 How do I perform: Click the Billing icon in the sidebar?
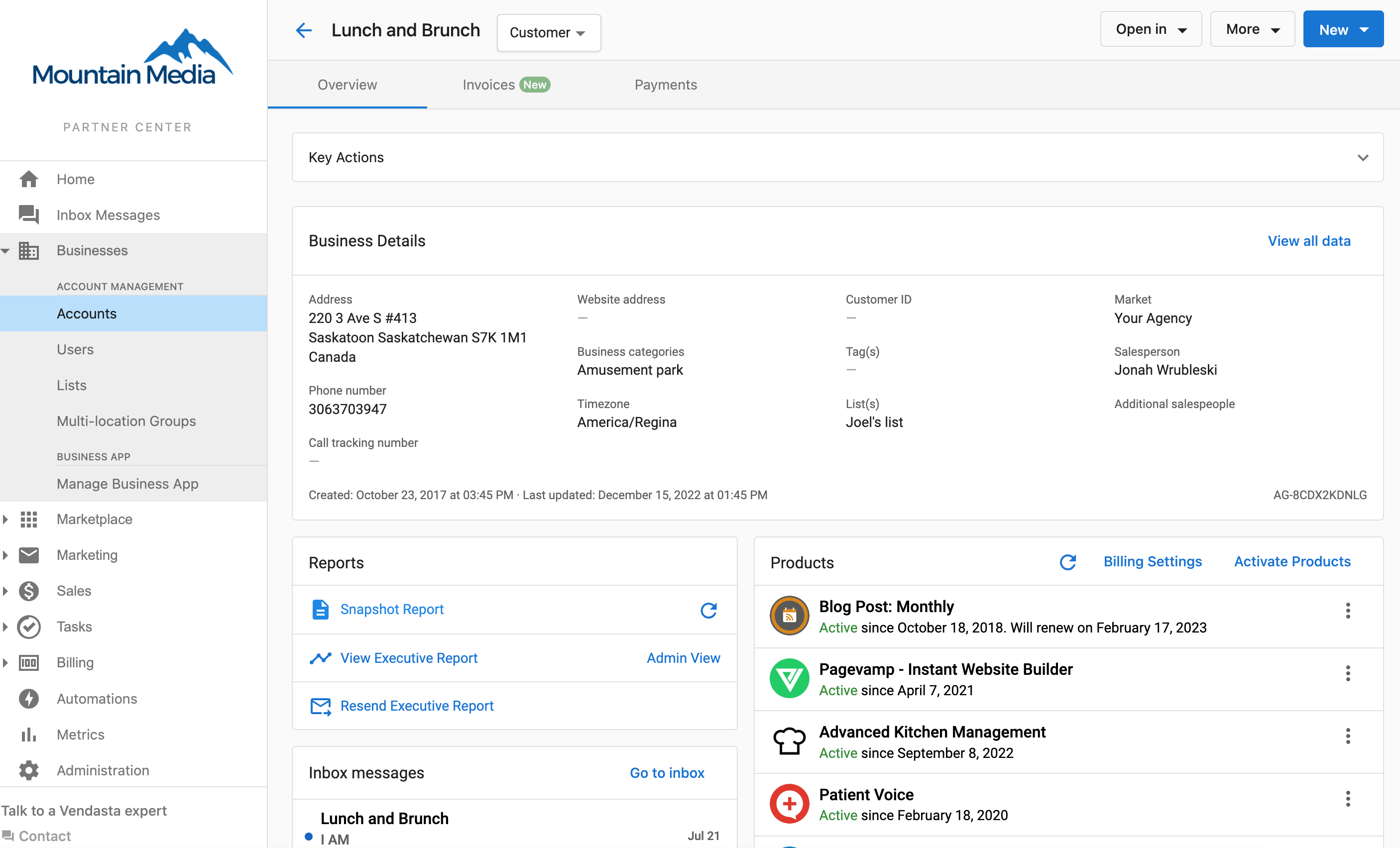[28, 662]
